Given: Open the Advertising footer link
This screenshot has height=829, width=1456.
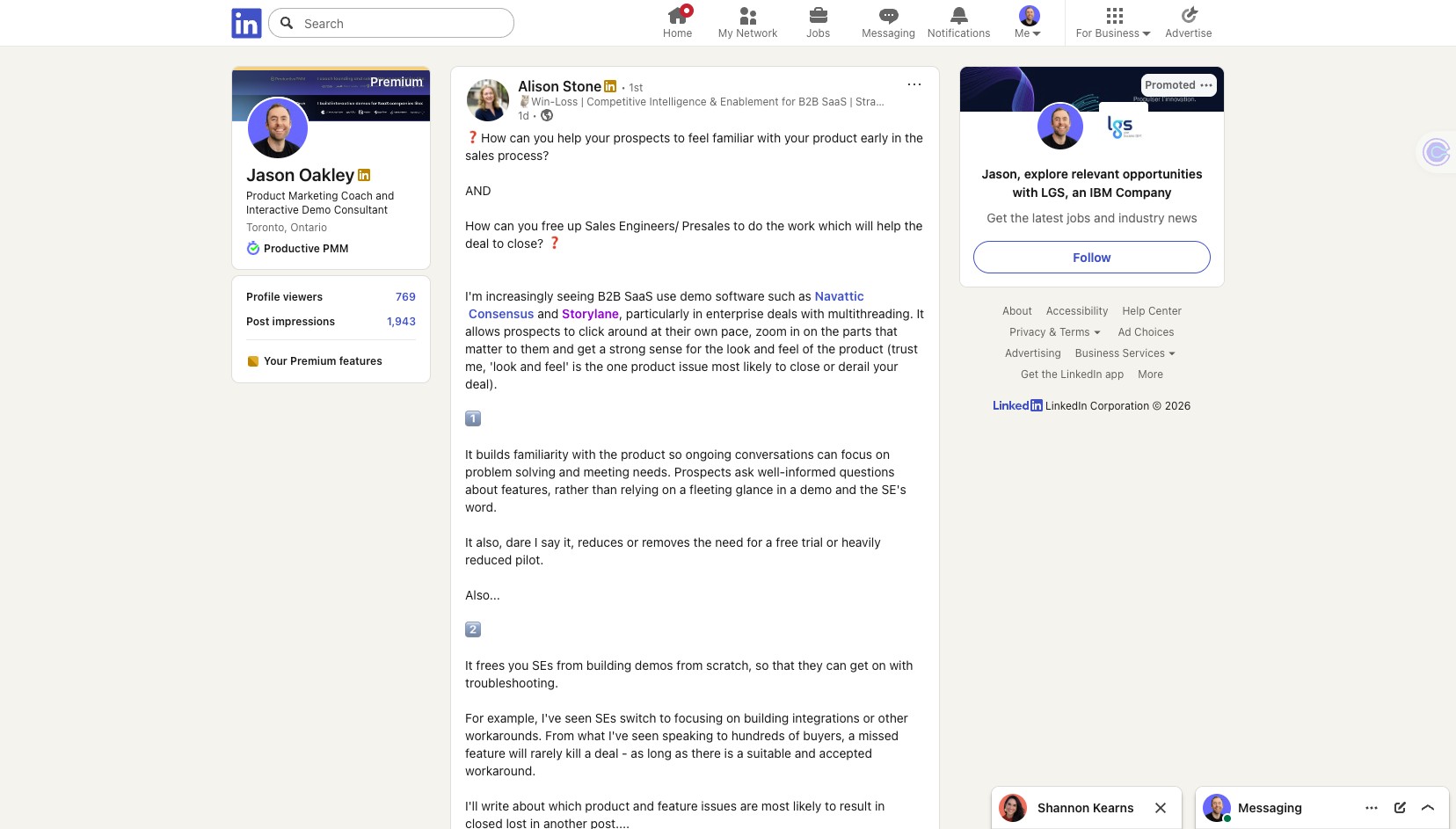Looking at the screenshot, I should pos(1033,353).
